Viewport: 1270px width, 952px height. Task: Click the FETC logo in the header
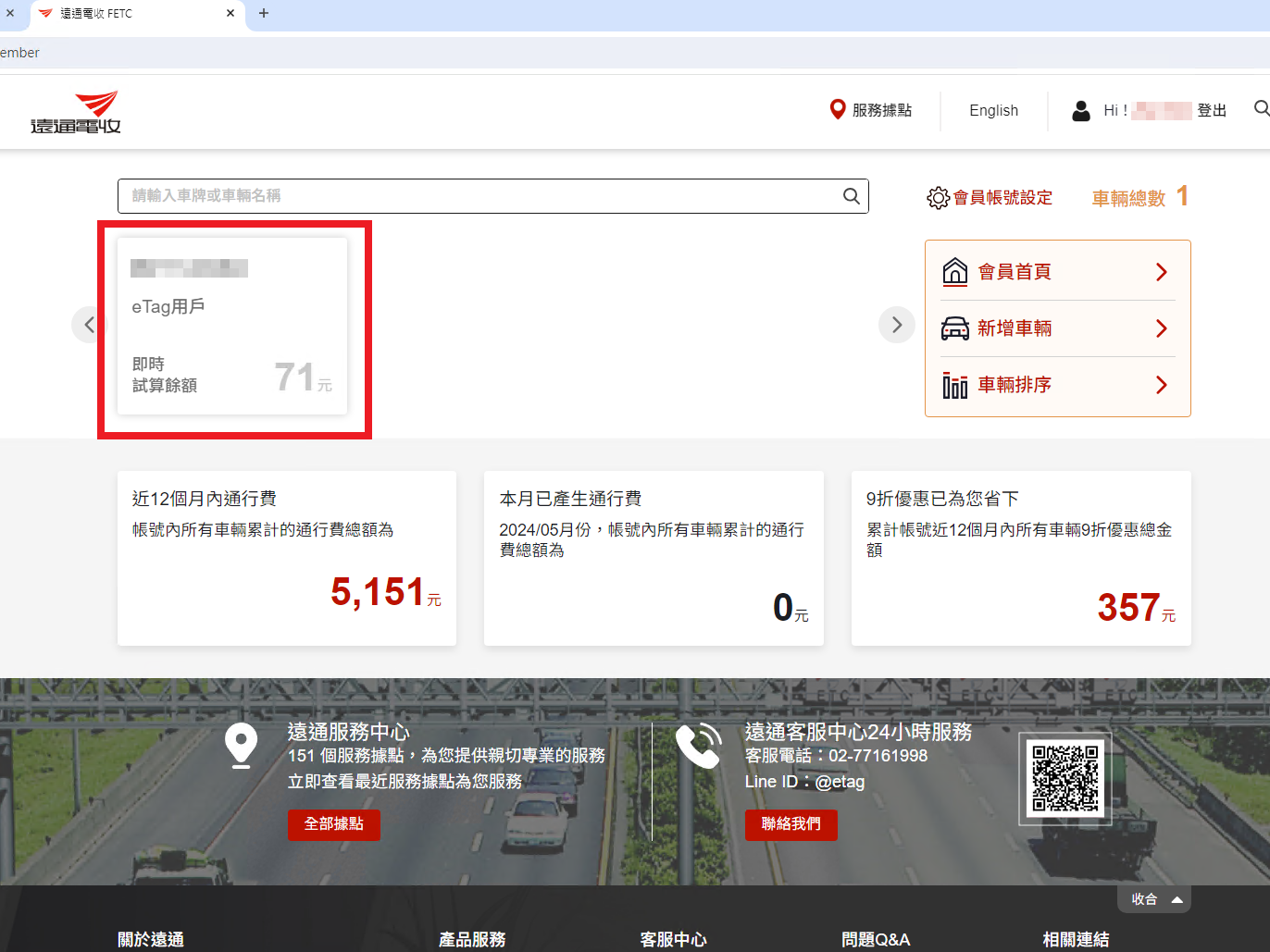[x=76, y=112]
